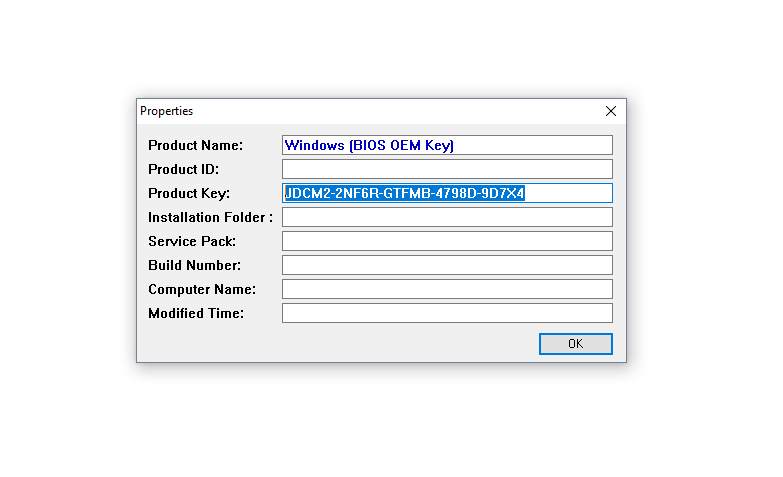This screenshot has width=783, height=477.
Task: Click the Modified Time field
Action: [447, 313]
